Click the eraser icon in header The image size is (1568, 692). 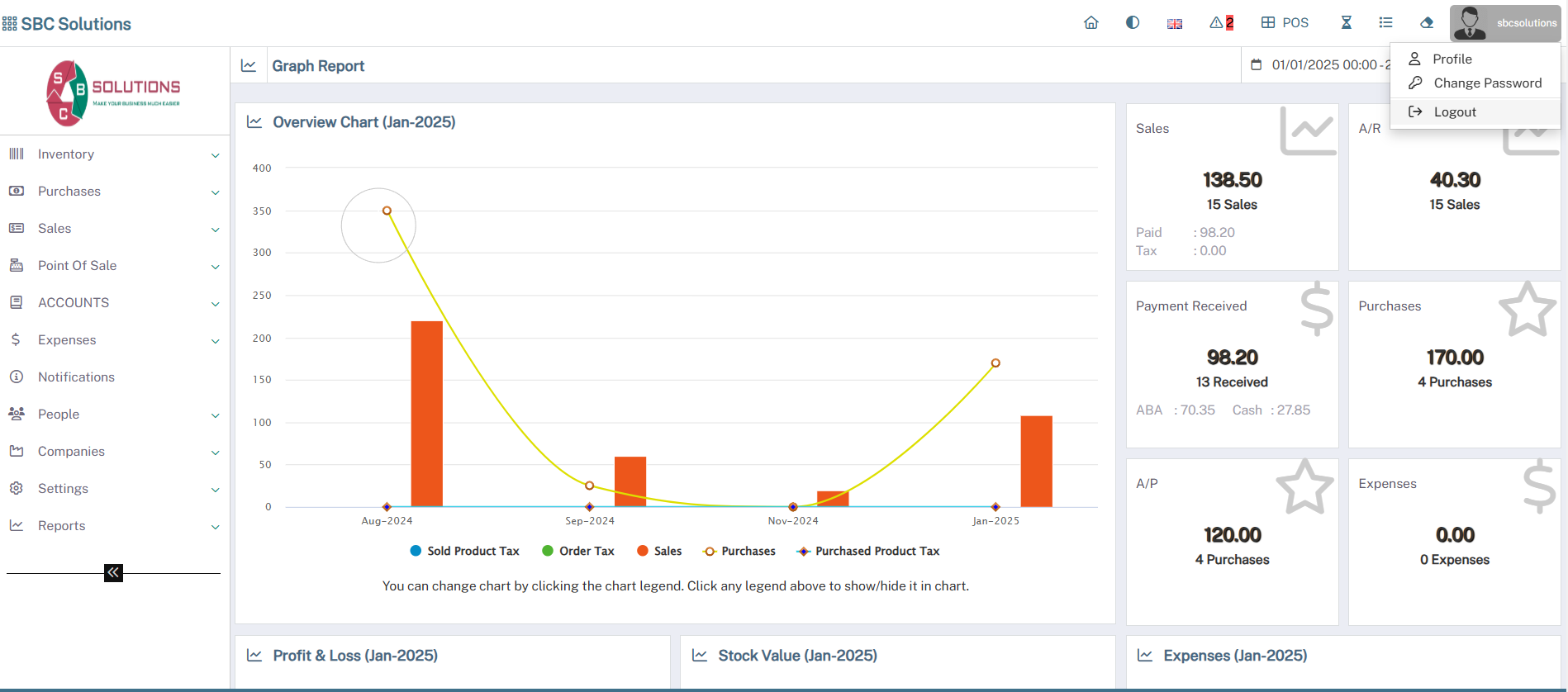1426,23
